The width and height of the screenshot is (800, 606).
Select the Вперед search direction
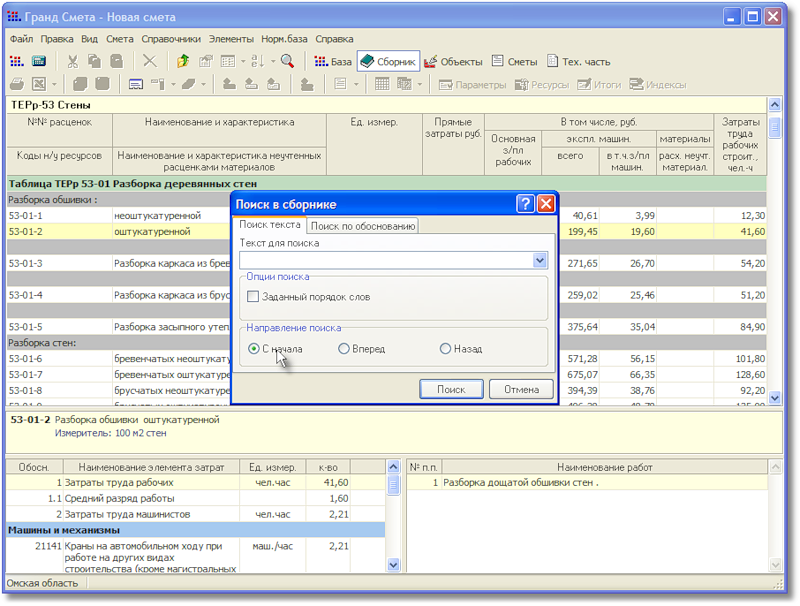(344, 349)
